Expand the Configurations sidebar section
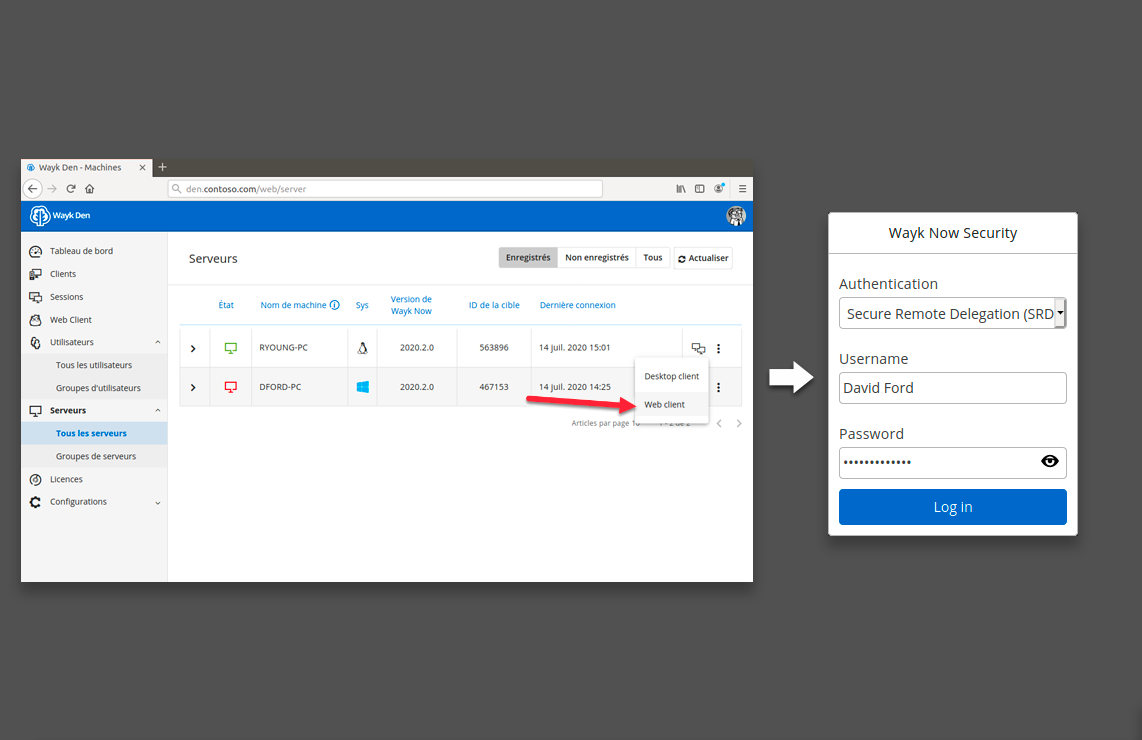1142x740 pixels. 157,503
